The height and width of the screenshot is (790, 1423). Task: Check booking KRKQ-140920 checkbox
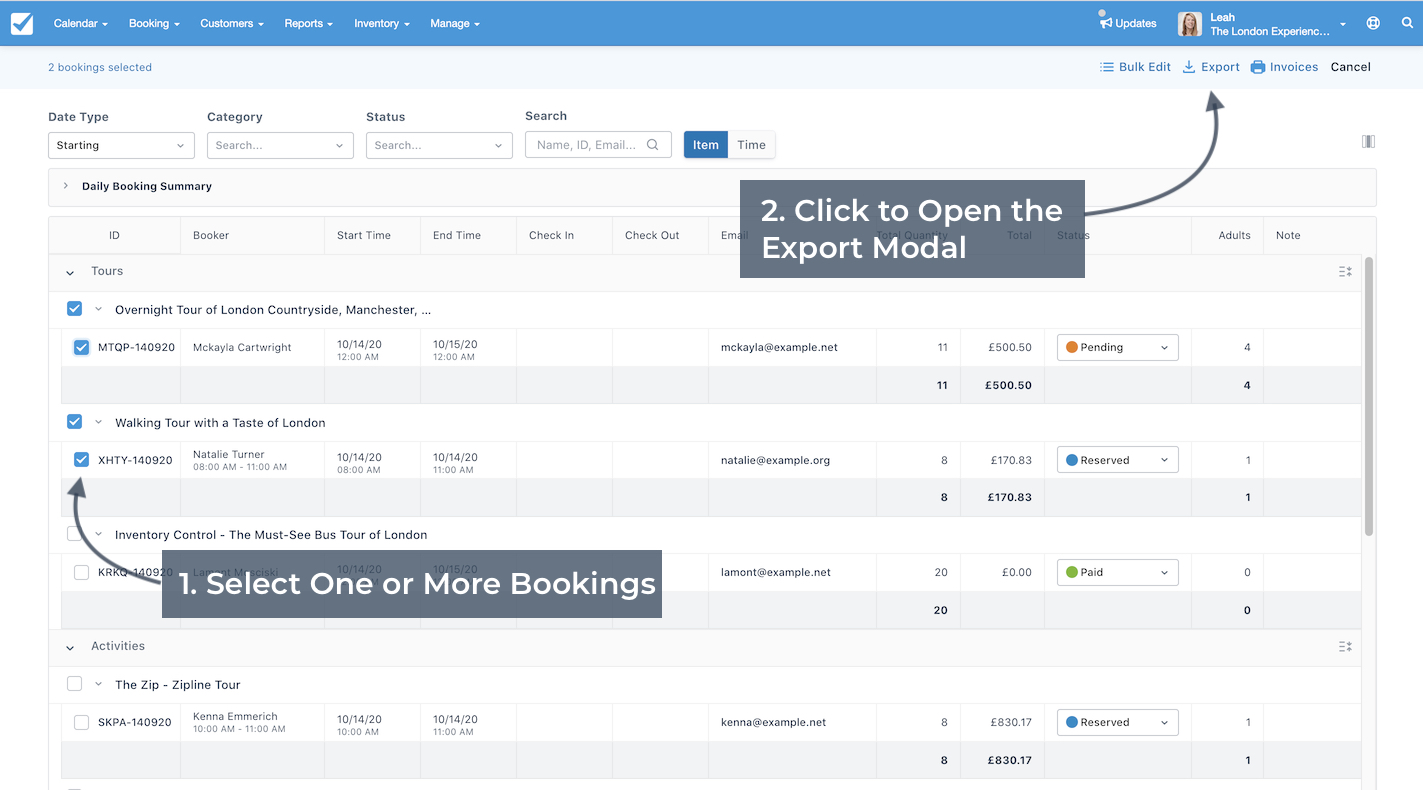81,572
